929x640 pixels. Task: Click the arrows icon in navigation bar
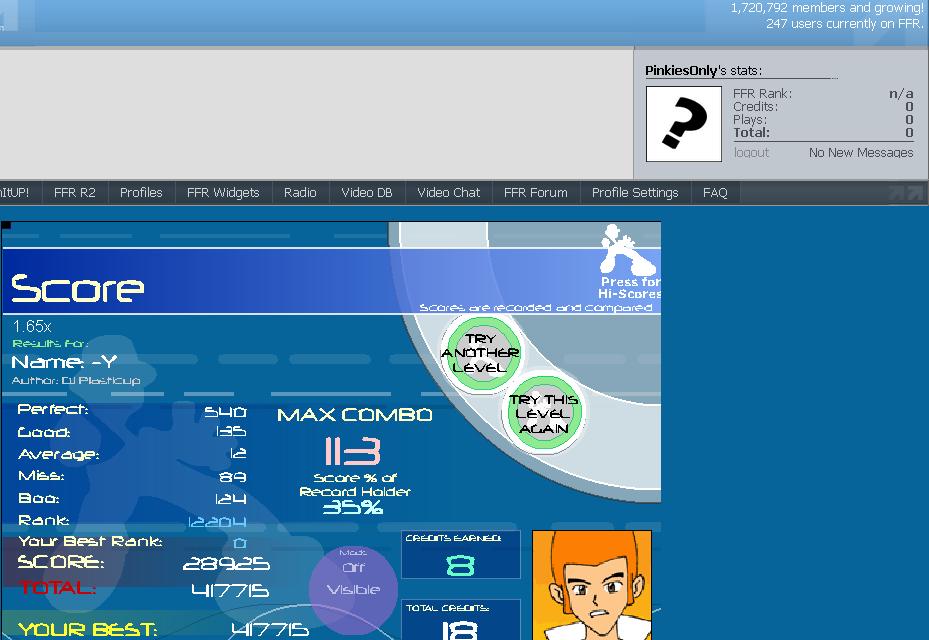click(906, 193)
